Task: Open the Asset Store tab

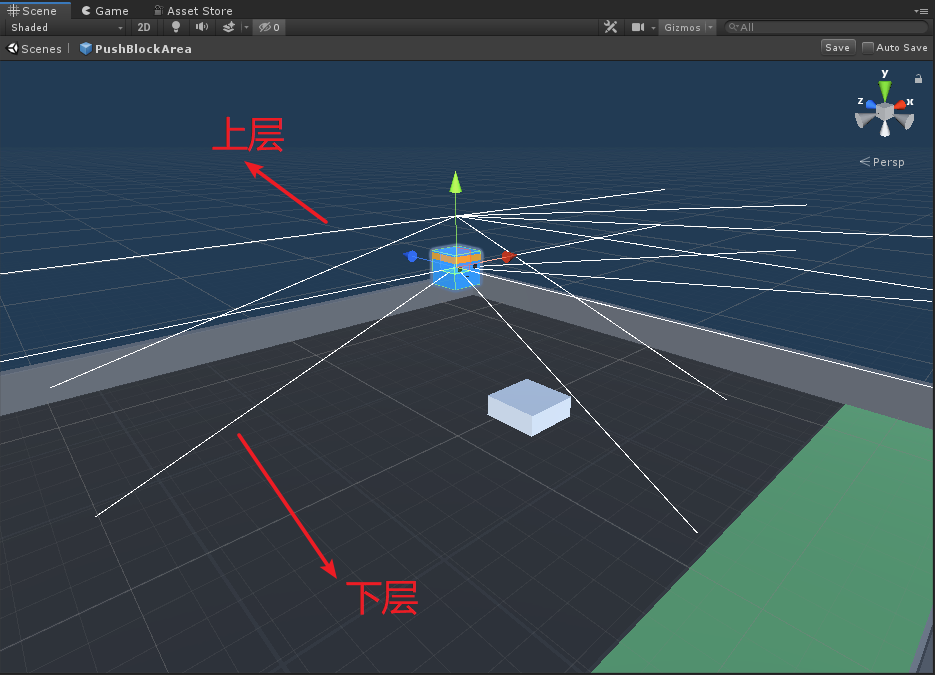Action: (x=193, y=11)
